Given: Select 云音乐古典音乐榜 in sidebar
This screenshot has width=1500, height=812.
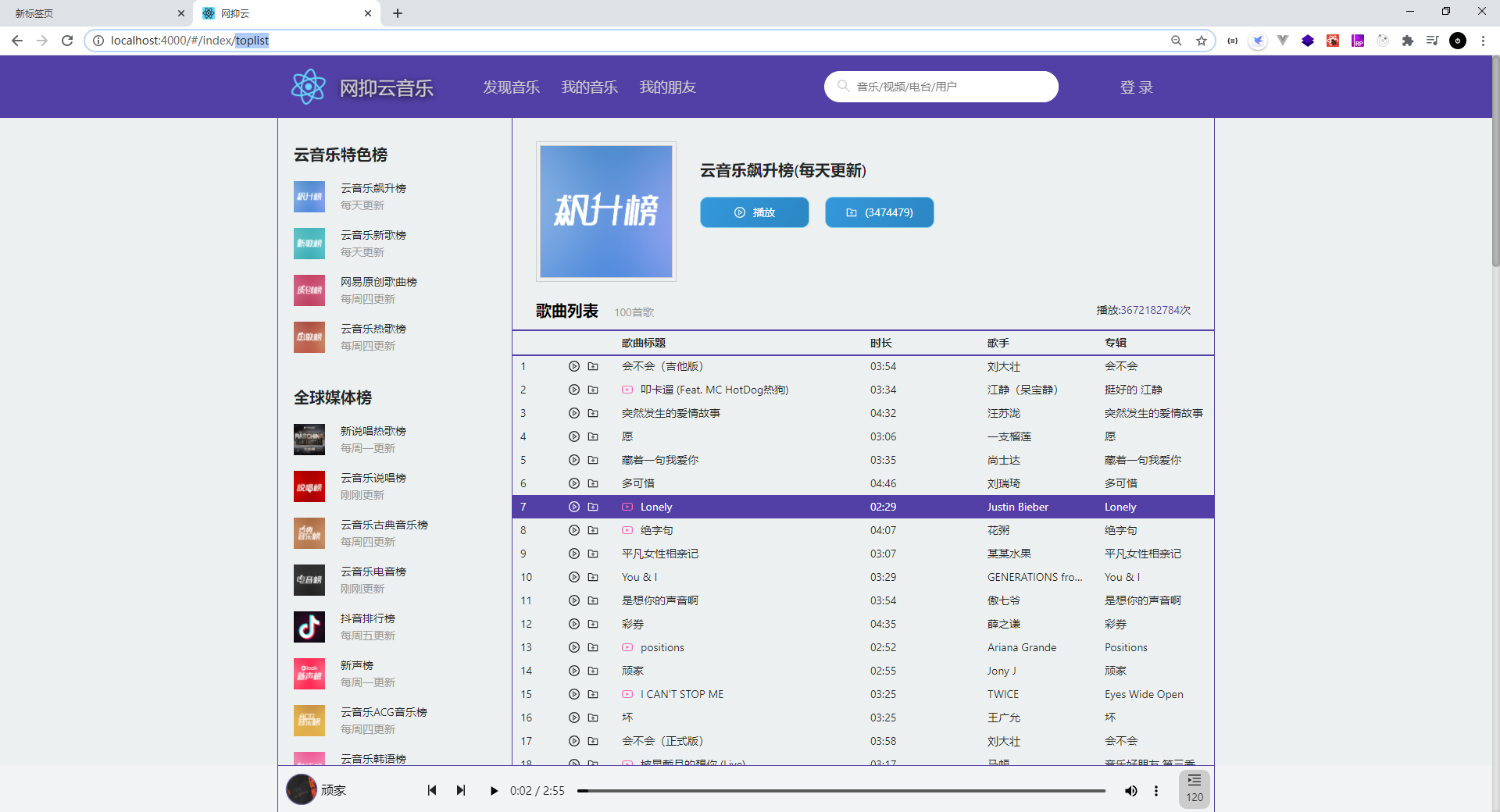Looking at the screenshot, I should pyautogui.click(x=384, y=525).
